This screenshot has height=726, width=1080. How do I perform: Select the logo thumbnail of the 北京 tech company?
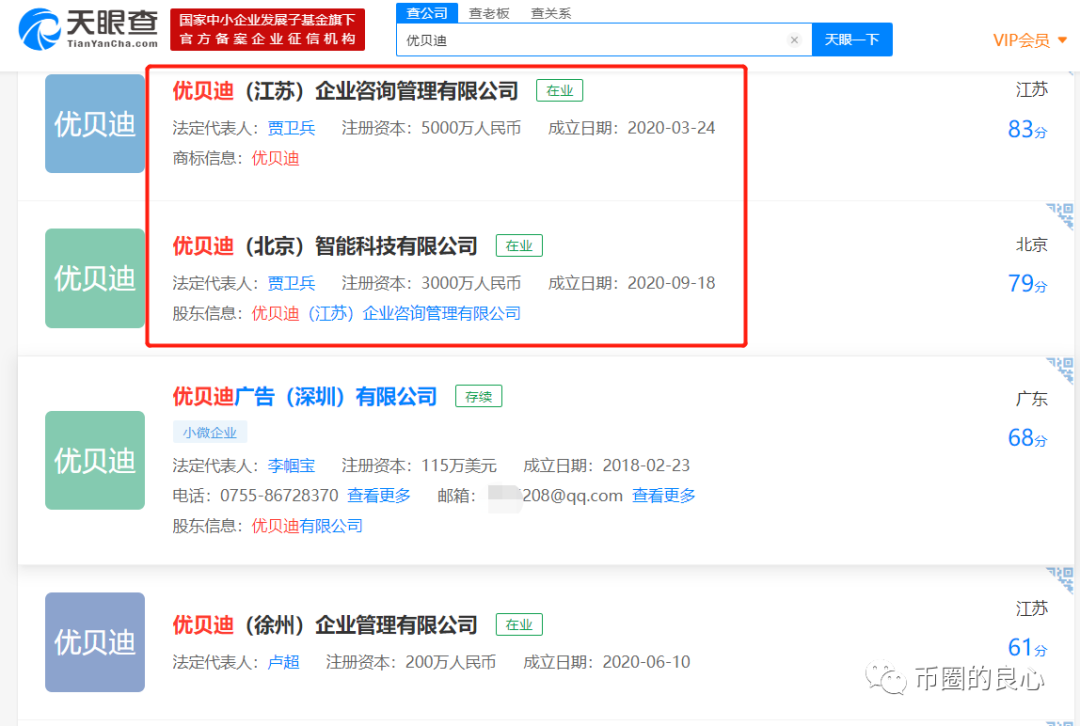coord(95,278)
